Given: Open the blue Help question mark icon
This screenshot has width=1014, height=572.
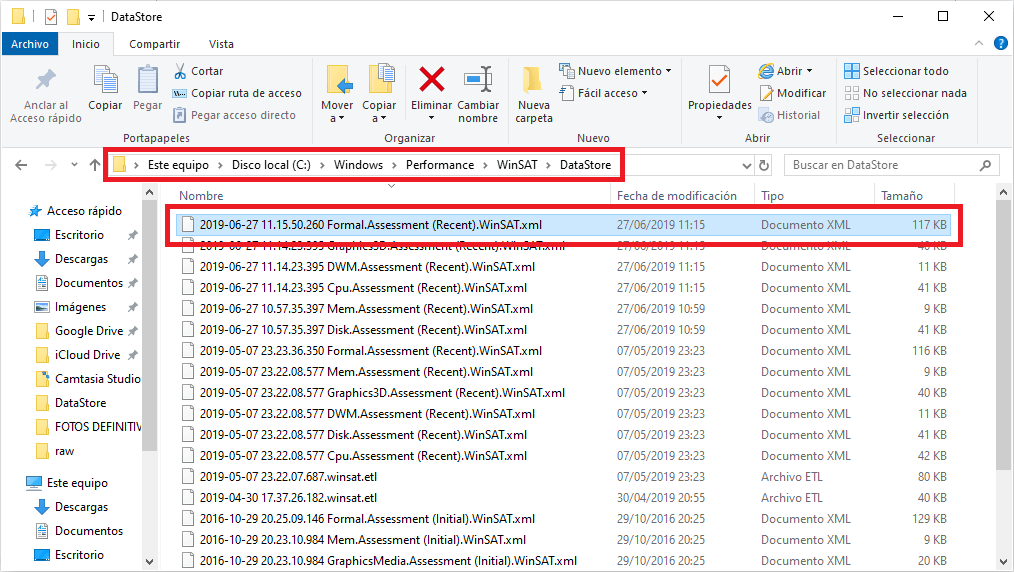Looking at the screenshot, I should point(1000,44).
